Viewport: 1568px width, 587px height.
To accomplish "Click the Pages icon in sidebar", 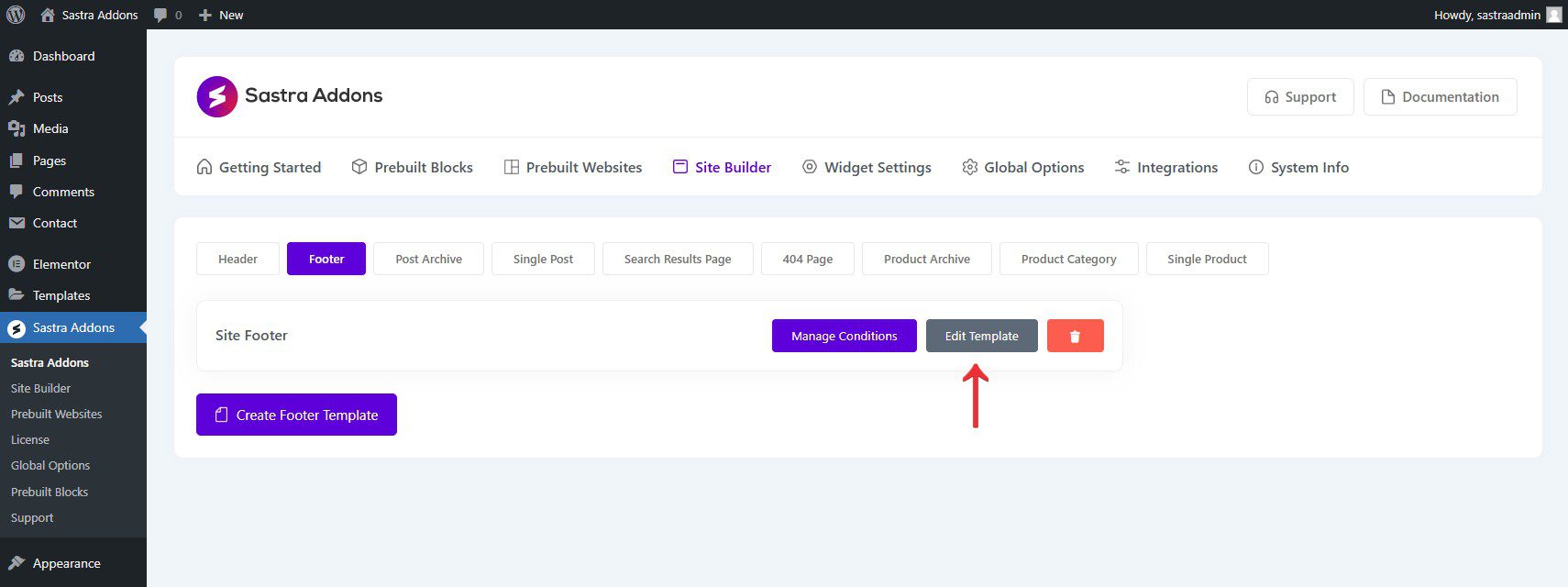I will click(x=17, y=161).
